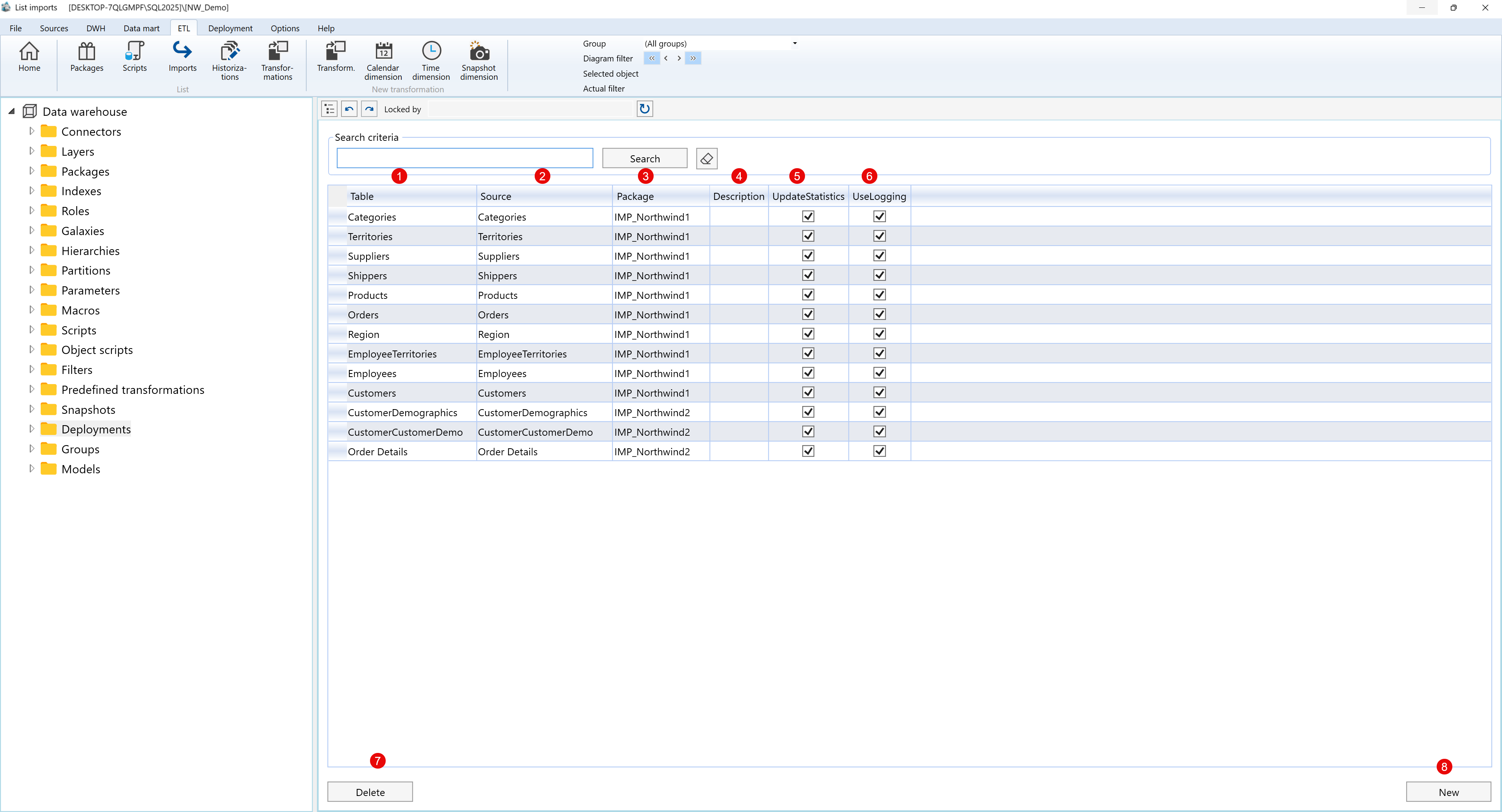Screen dimensions: 1502x812
Task: Click the refresh icon beside Locked by
Action: (644, 109)
